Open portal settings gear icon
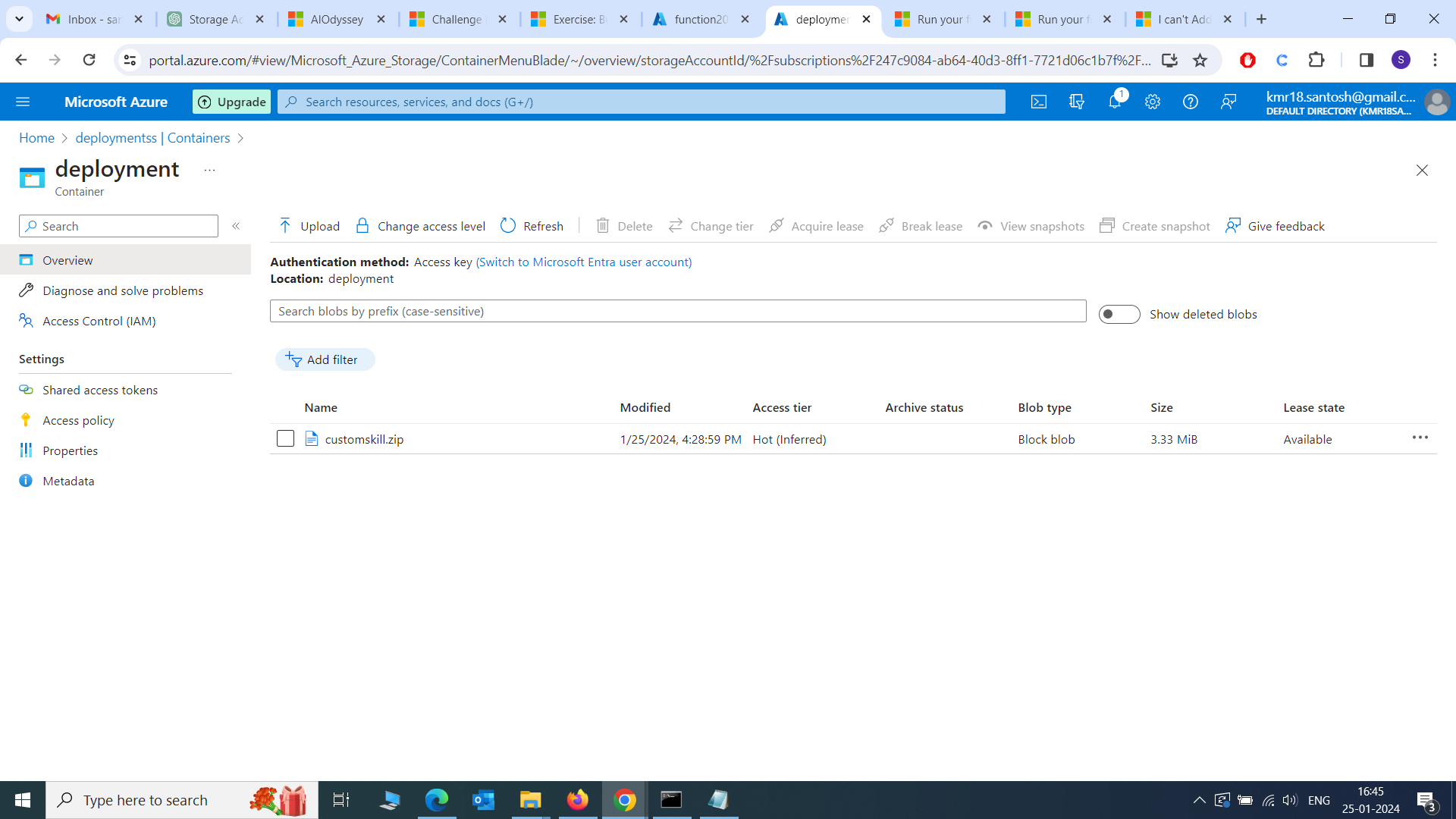1456x819 pixels. [x=1153, y=102]
